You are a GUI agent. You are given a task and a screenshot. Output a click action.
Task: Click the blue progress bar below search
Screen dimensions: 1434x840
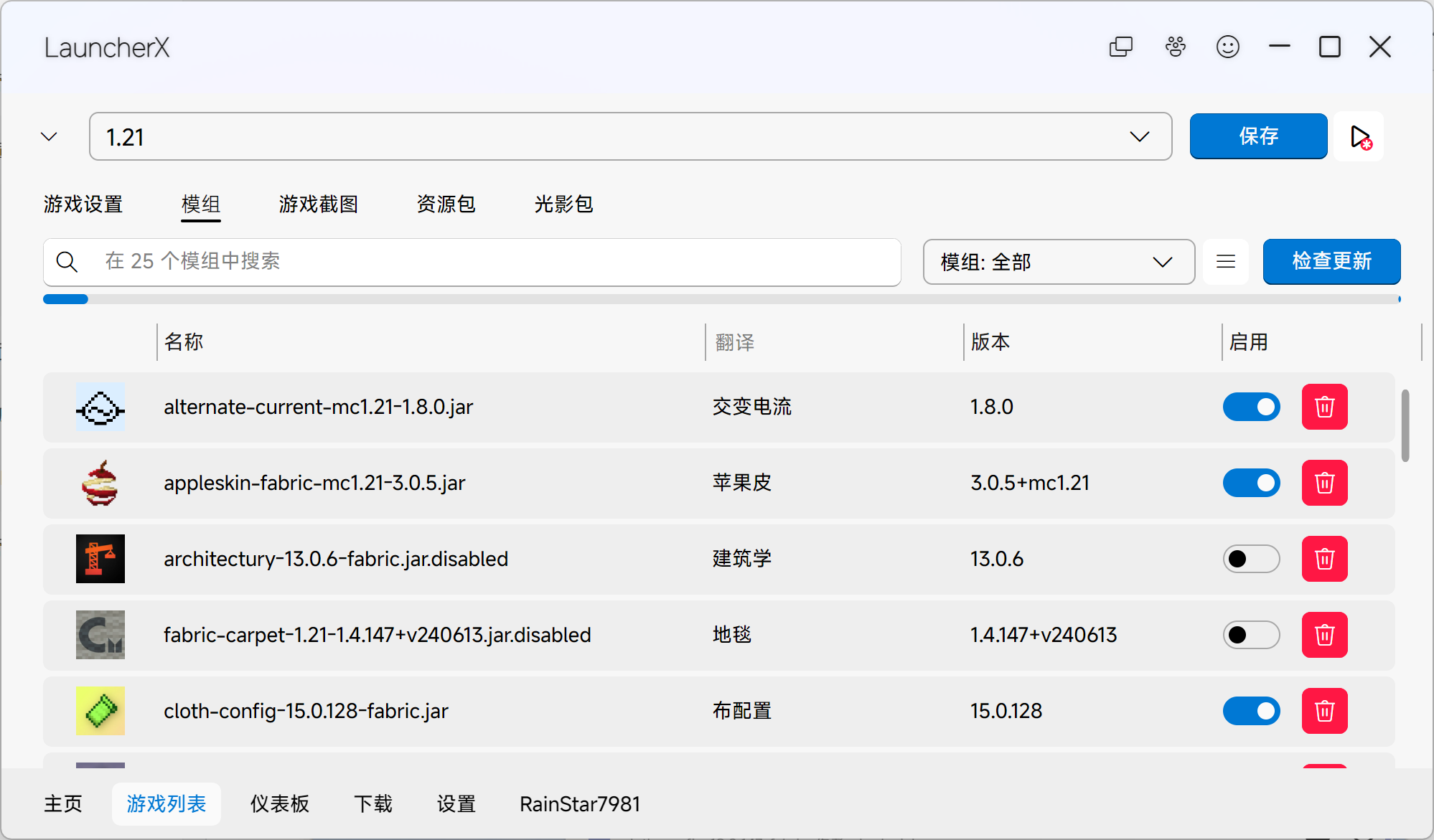pyautogui.click(x=65, y=299)
